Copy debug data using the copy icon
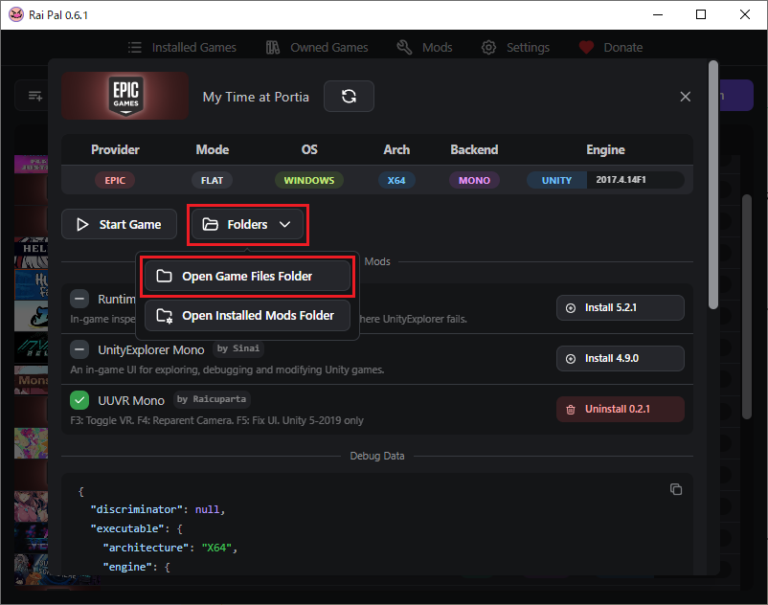Image resolution: width=768 pixels, height=605 pixels. pyautogui.click(x=676, y=489)
